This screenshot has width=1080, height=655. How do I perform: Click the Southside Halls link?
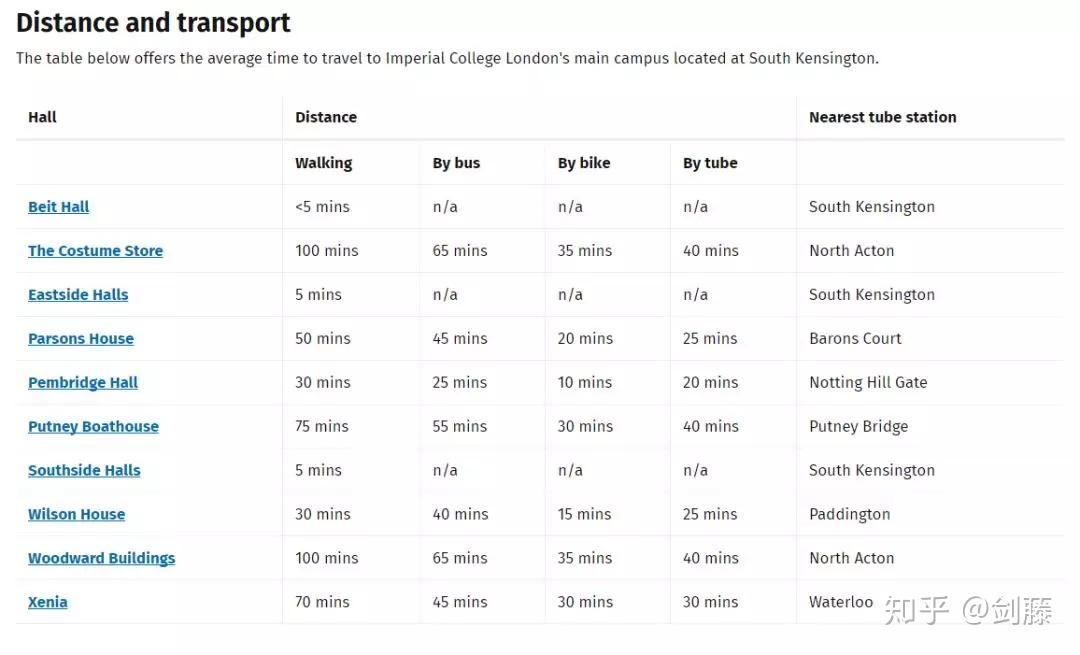[x=84, y=470]
